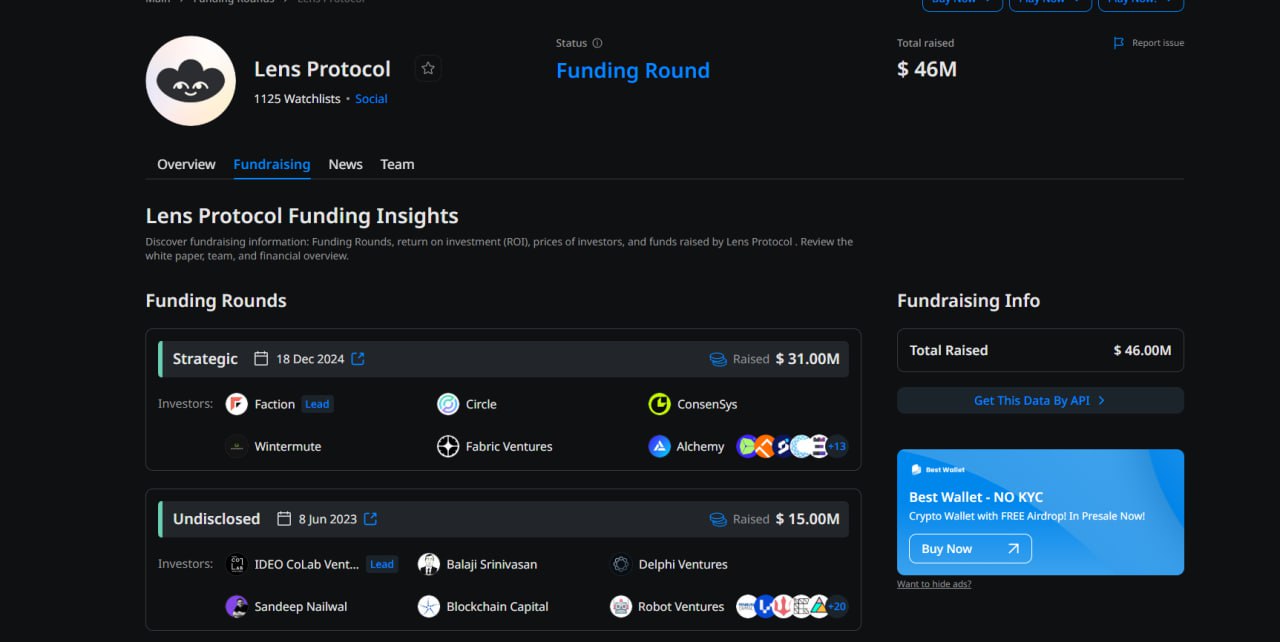Expand +20 more Undisclosed round investors
The image size is (1280, 642).
[837, 606]
